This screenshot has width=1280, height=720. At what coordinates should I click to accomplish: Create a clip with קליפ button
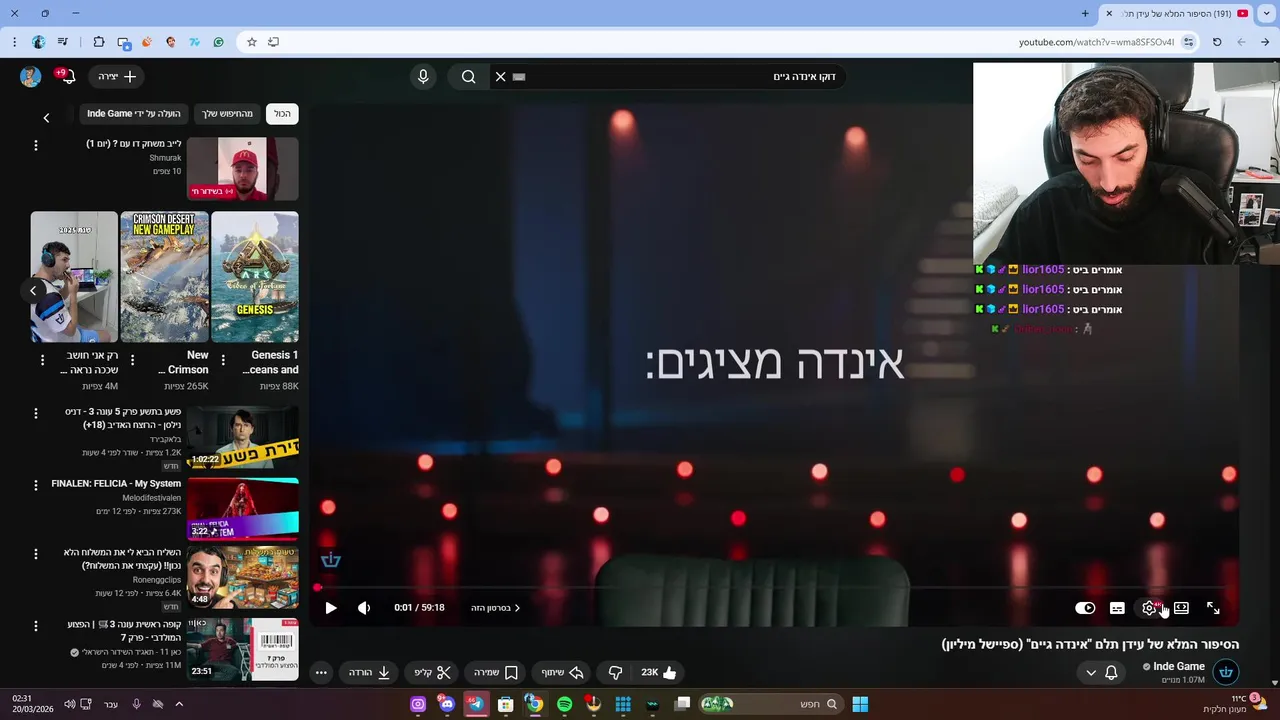coord(433,673)
